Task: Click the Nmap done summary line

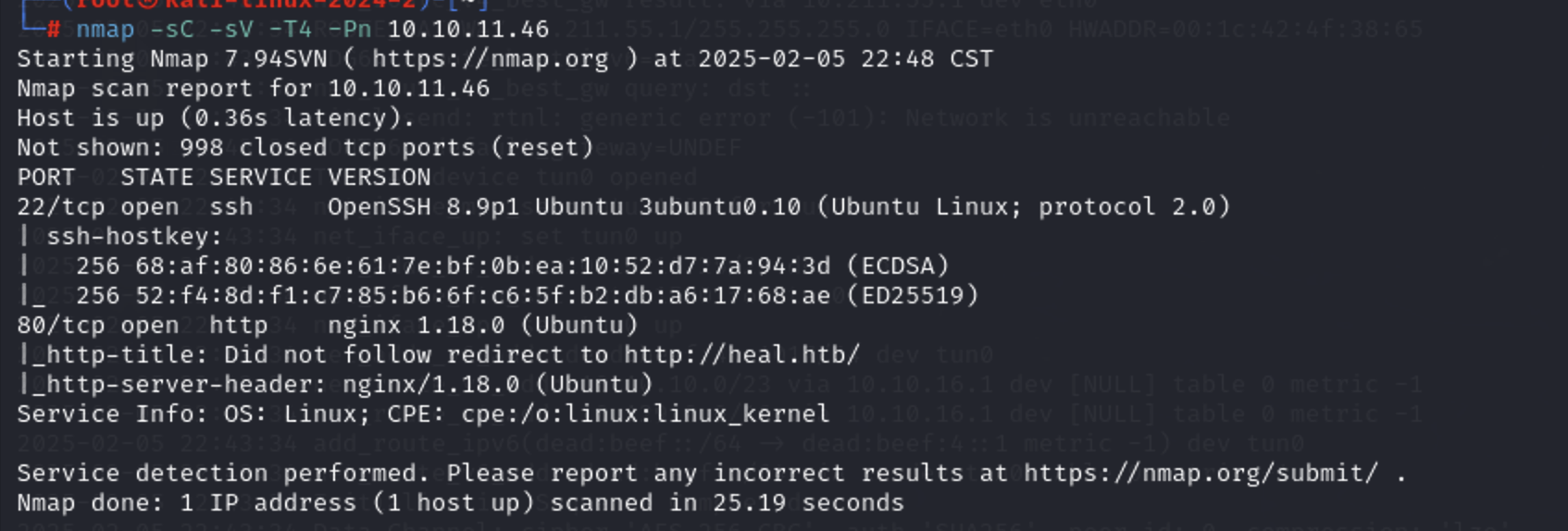Action: pos(460,503)
